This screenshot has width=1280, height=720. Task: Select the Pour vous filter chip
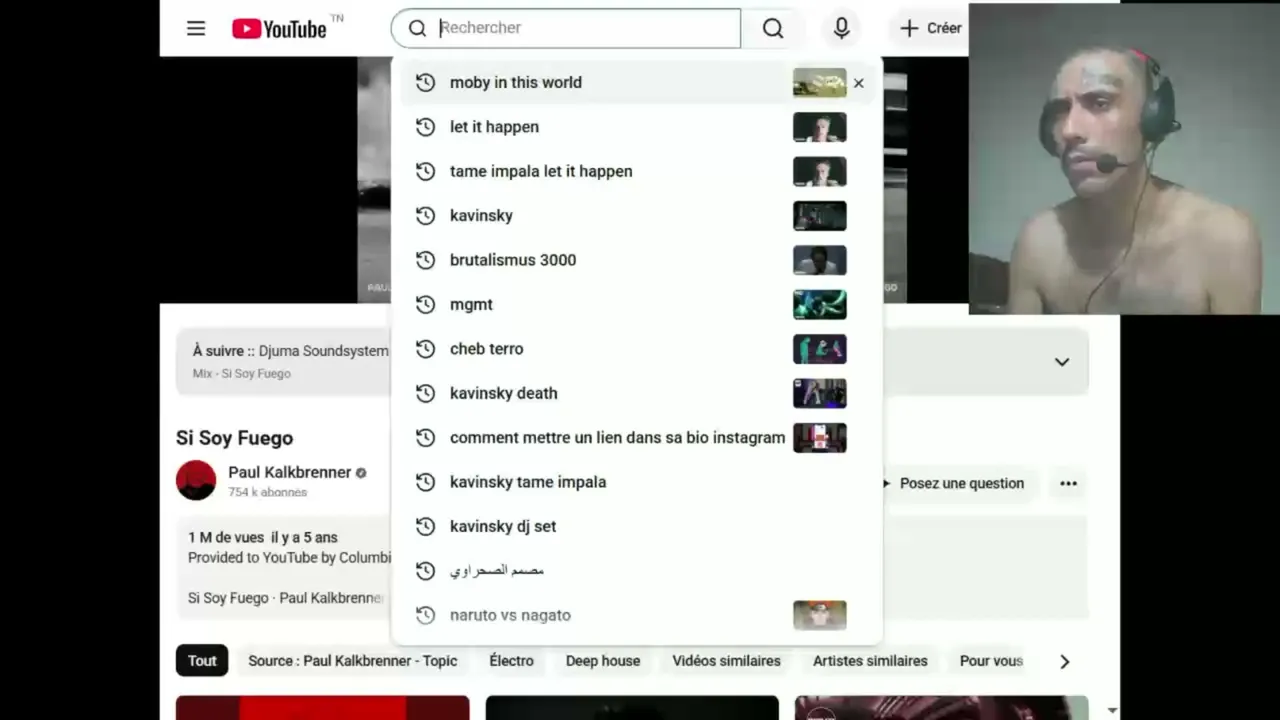[991, 661]
